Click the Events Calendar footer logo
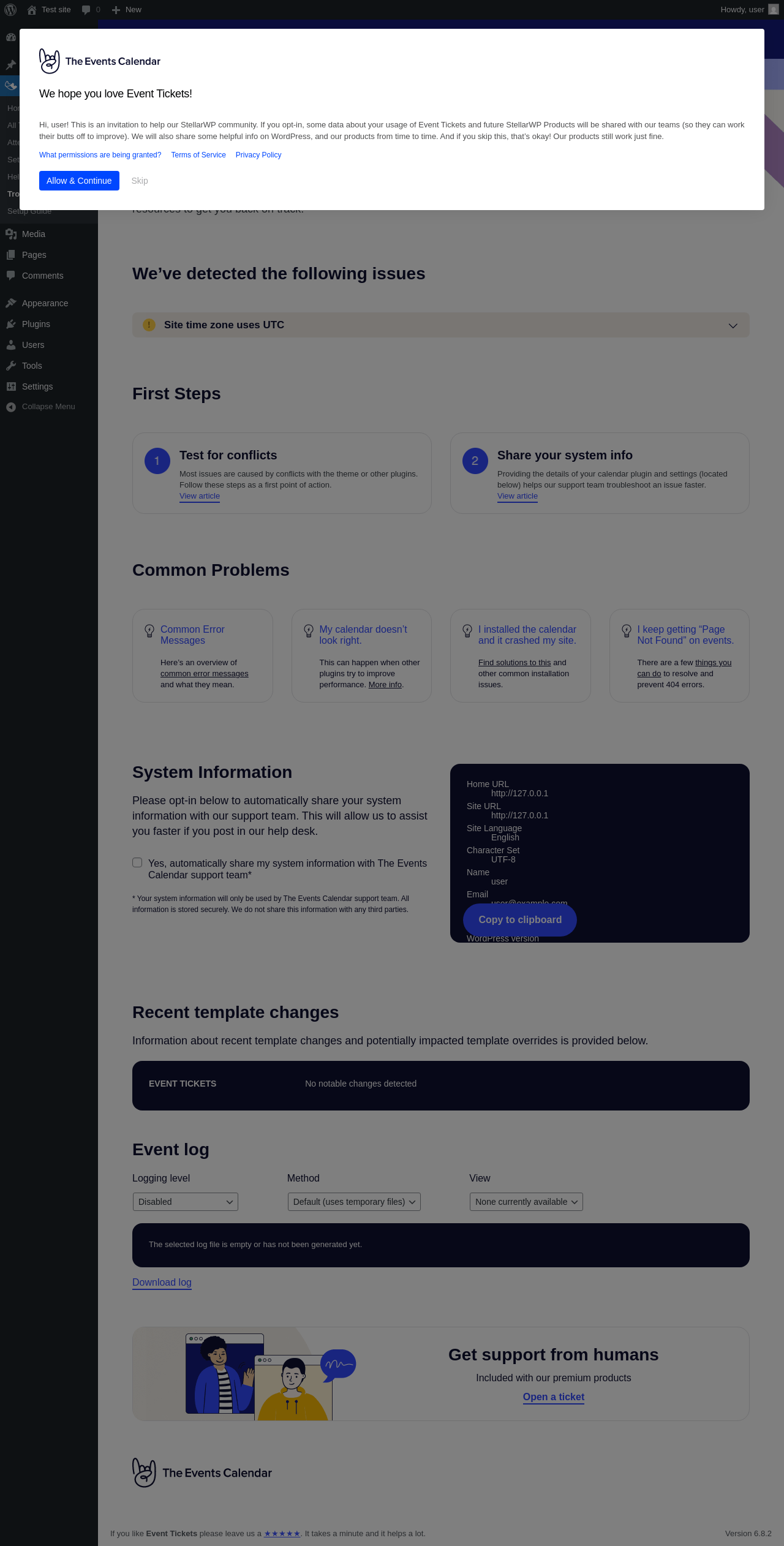 pos(202,1472)
